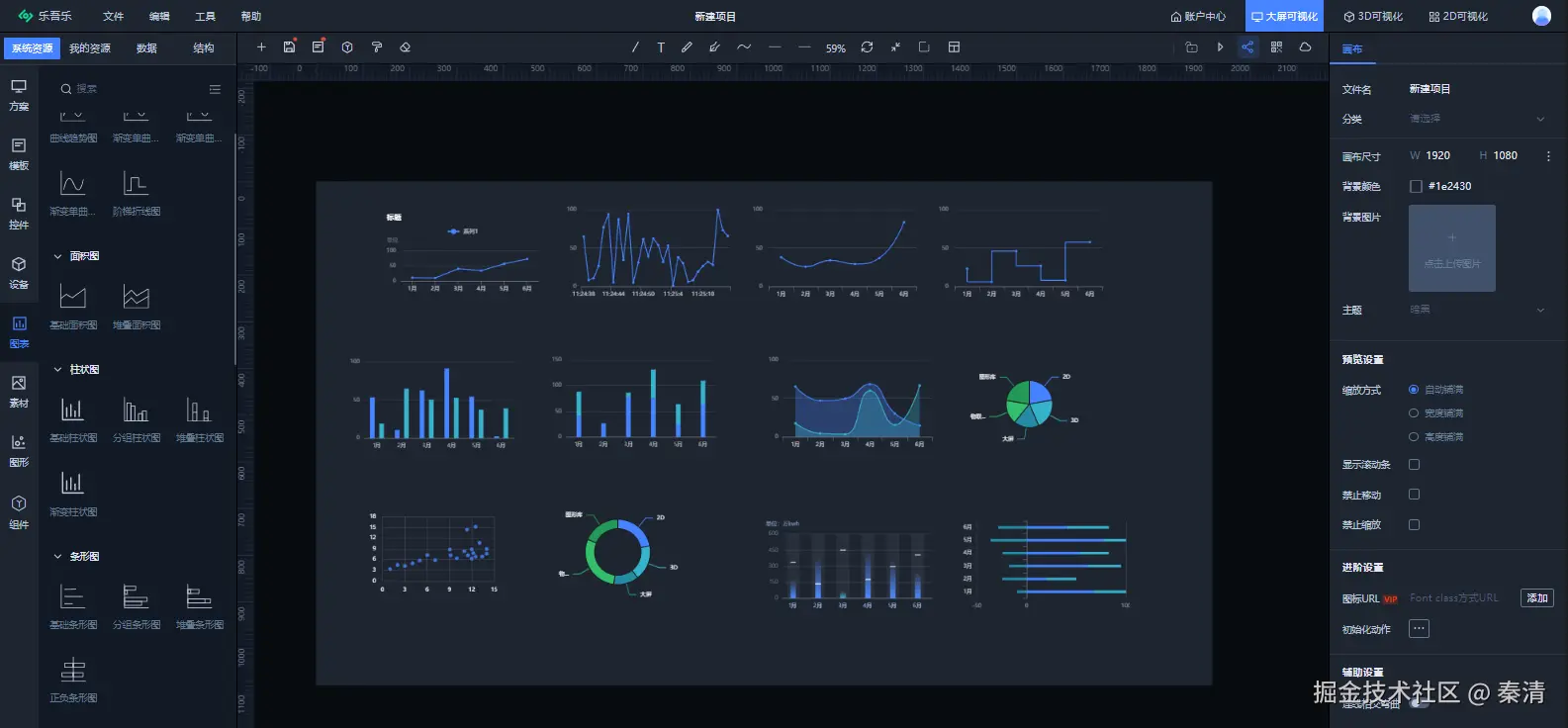Switch to the 我的资源 tab
Image resolution: width=1568 pixels, height=728 pixels.
pyautogui.click(x=90, y=48)
